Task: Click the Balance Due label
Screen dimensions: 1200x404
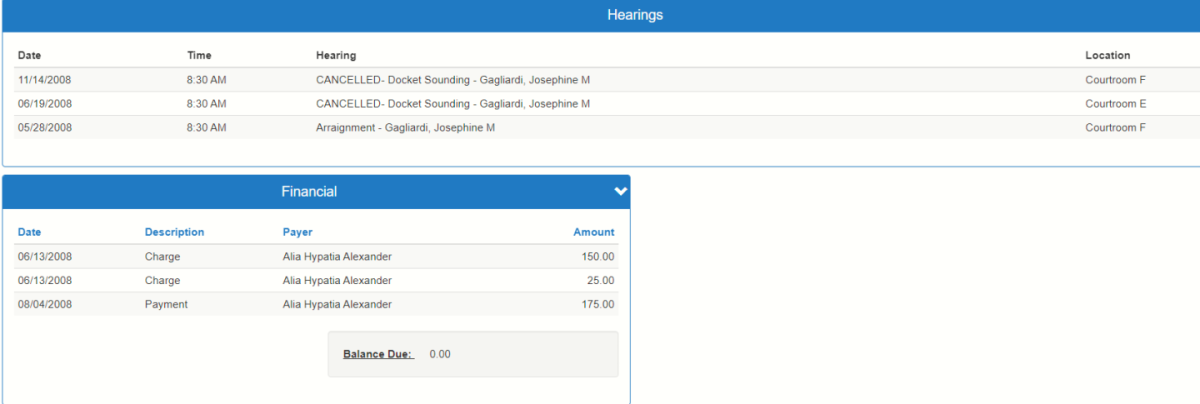Action: (378, 354)
